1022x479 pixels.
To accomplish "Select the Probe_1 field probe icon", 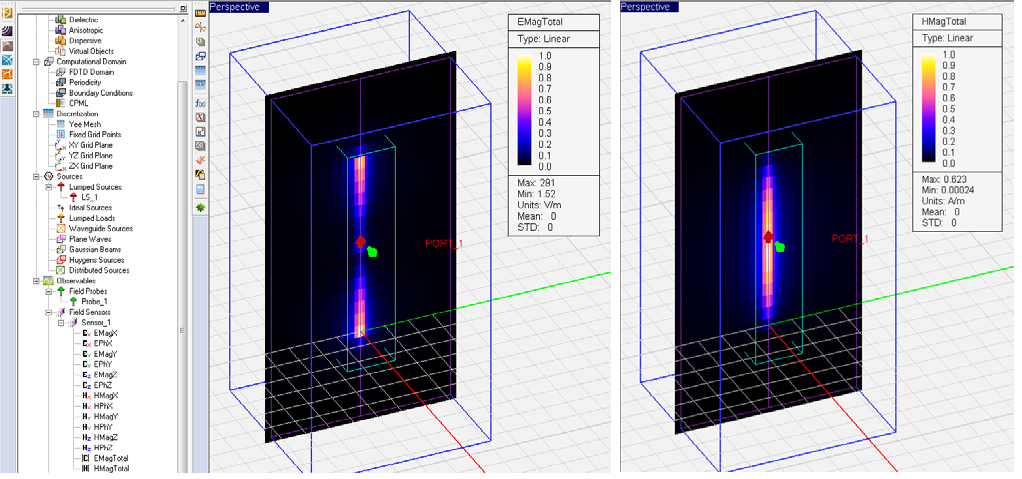I will 73,301.
